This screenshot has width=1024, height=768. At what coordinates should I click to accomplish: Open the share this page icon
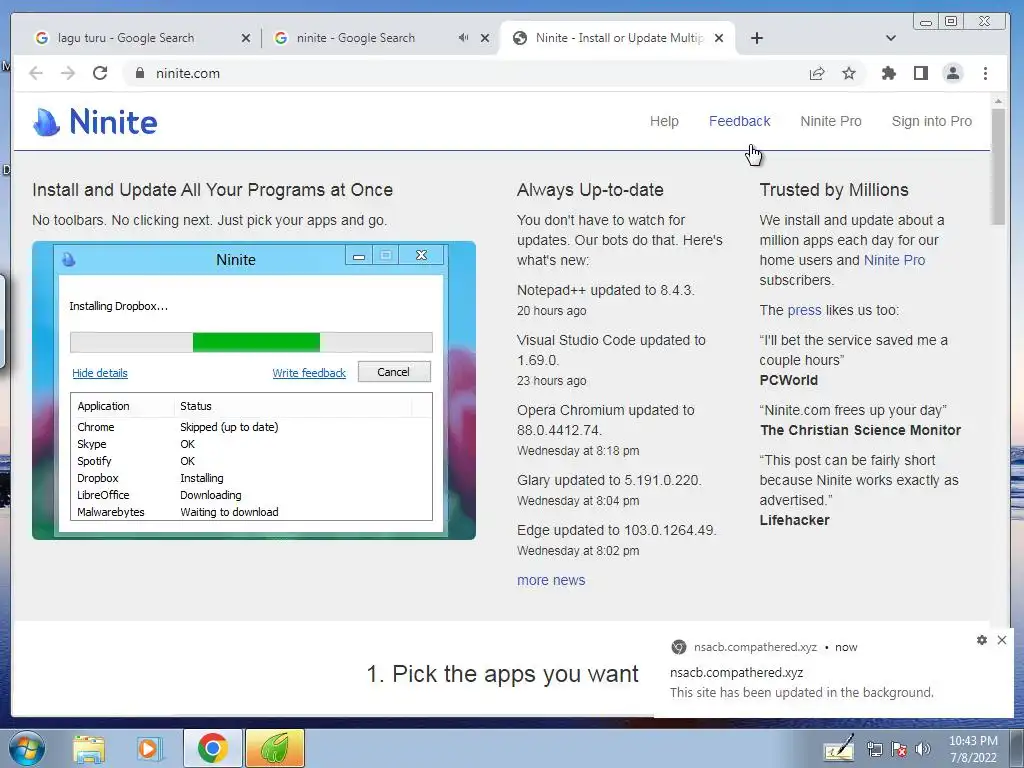point(817,73)
